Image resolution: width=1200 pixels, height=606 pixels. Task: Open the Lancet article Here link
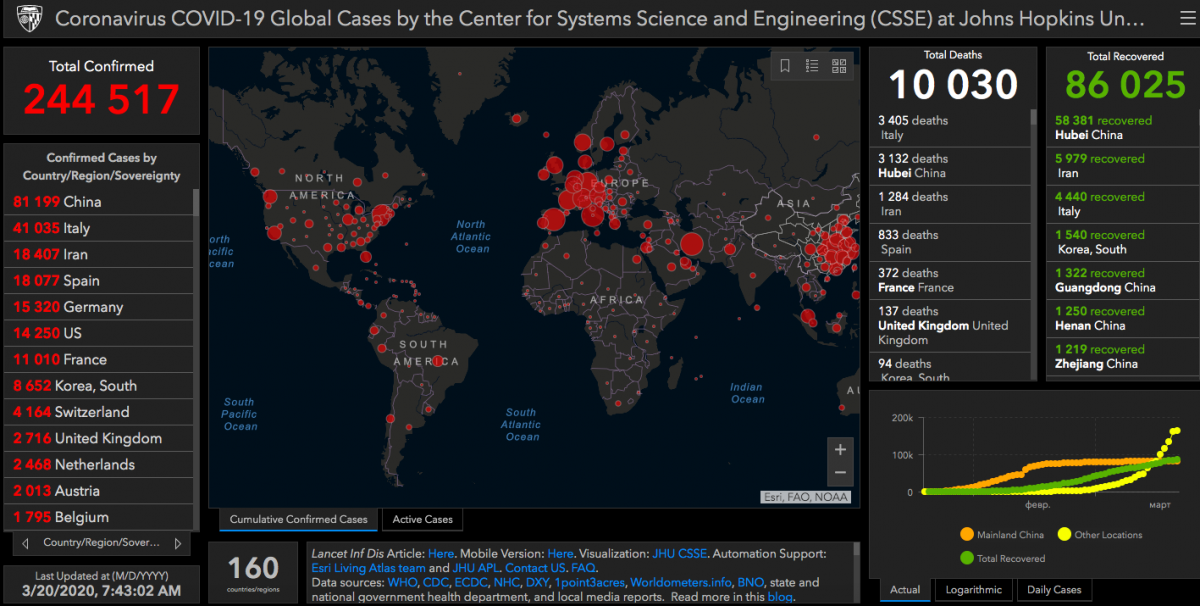[x=441, y=553]
